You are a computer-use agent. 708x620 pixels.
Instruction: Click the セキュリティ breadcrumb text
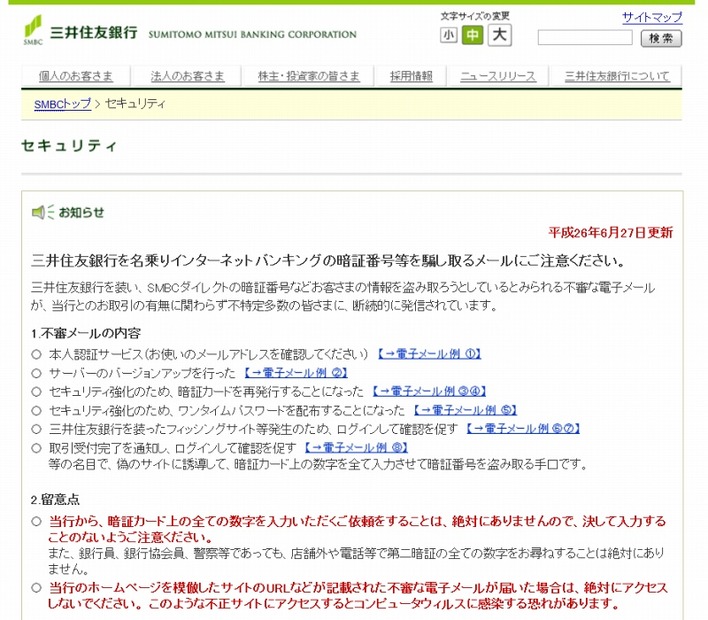[x=135, y=104]
